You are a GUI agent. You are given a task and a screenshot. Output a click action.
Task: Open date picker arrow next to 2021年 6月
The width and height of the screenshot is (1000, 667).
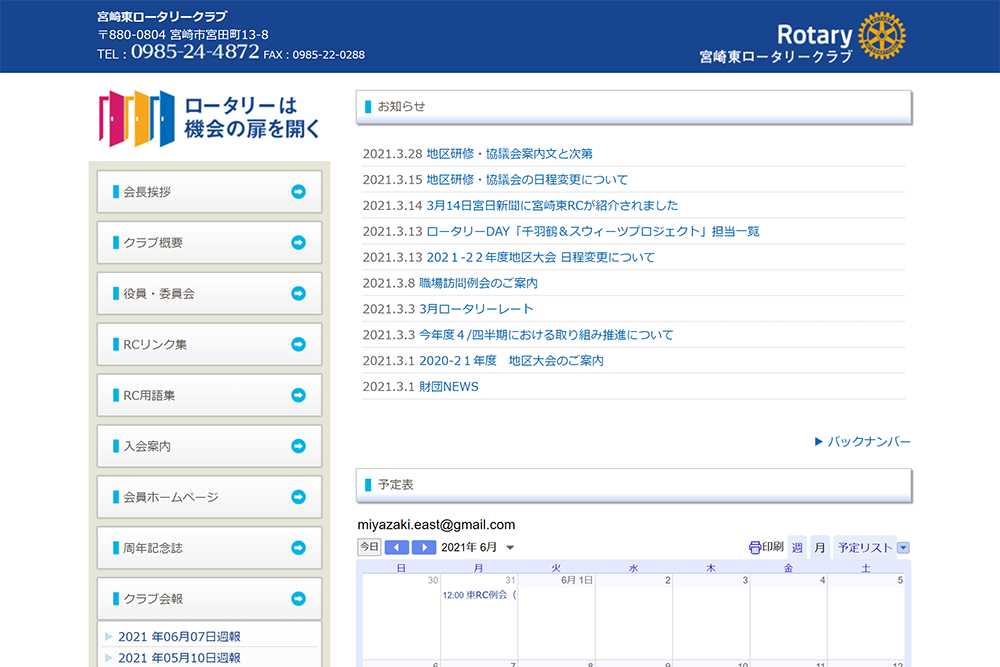click(510, 548)
